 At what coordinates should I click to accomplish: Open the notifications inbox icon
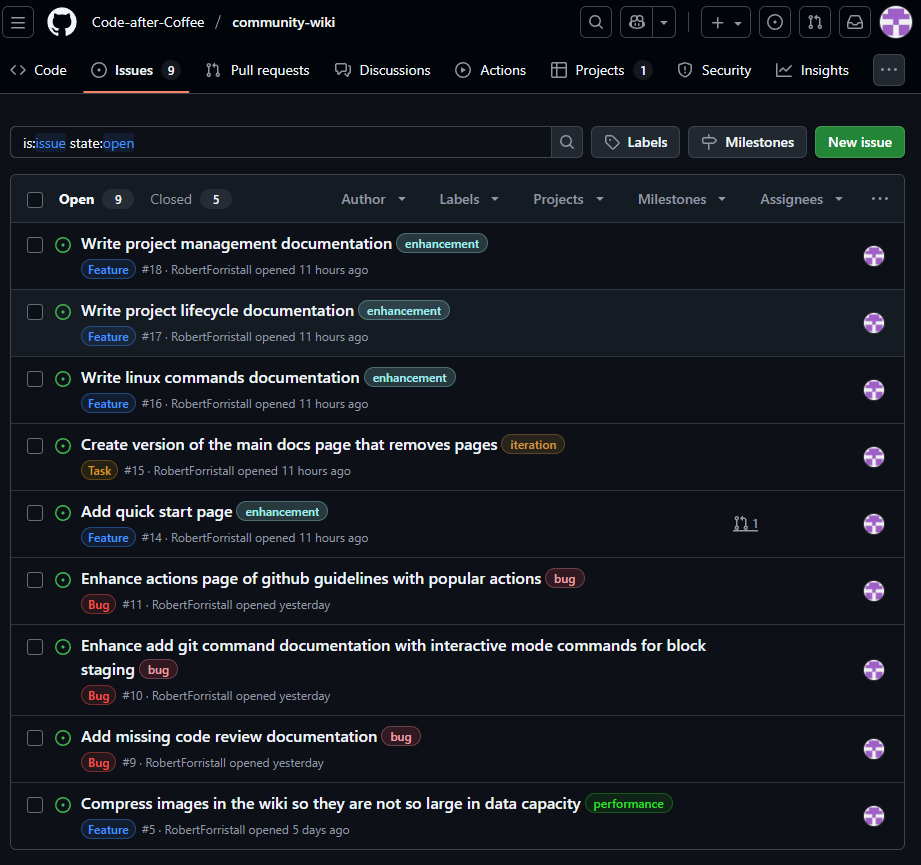855,22
